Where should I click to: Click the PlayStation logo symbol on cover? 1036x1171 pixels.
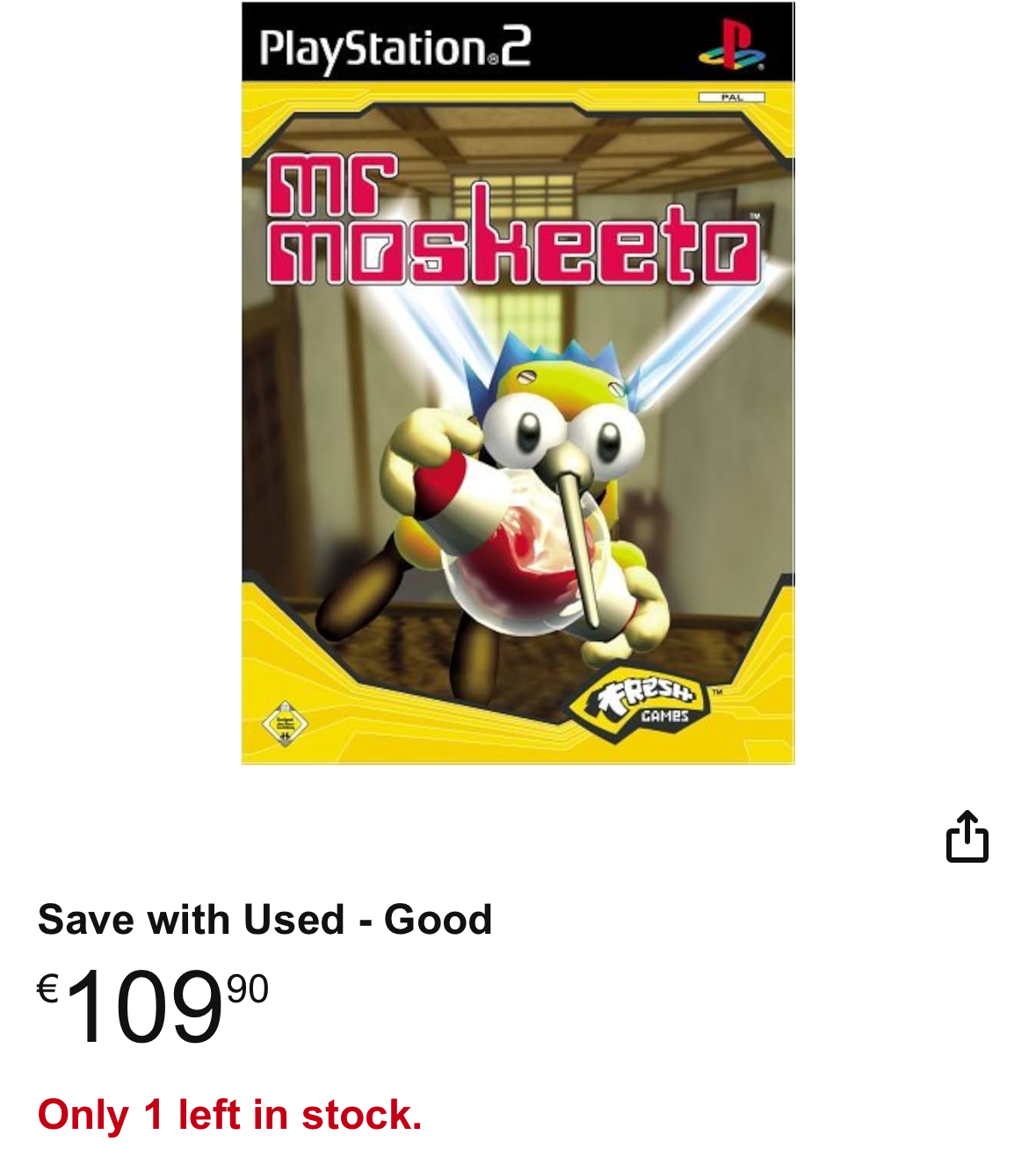pyautogui.click(x=731, y=46)
